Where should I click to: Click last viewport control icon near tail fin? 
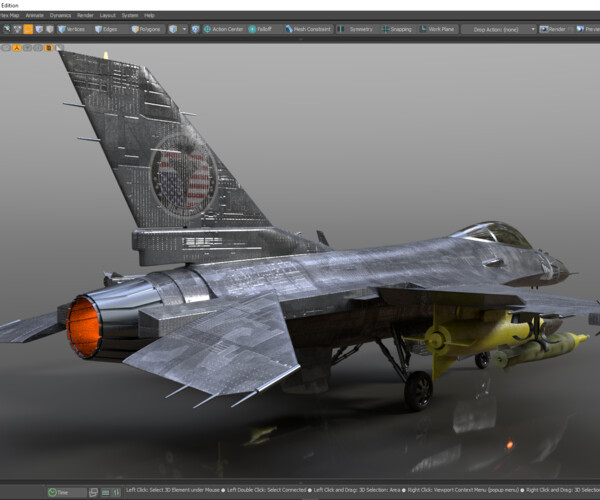[x=59, y=48]
